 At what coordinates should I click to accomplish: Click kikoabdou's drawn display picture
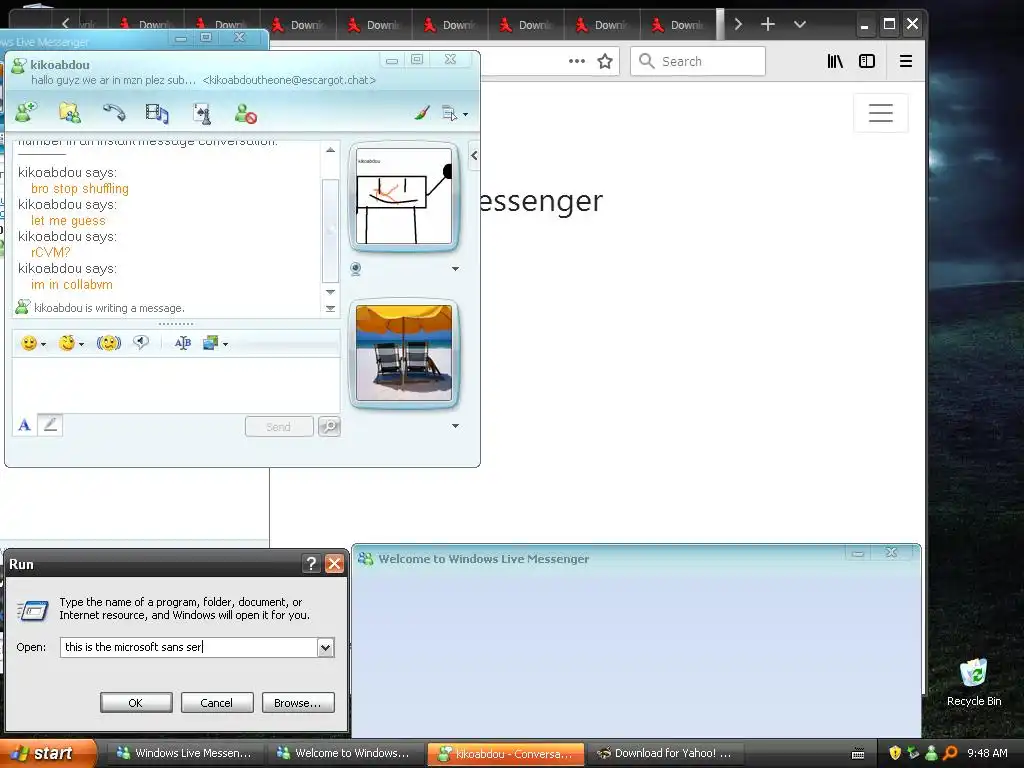[404, 196]
